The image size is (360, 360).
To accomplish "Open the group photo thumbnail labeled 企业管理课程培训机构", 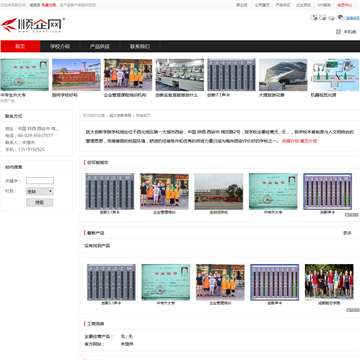I will tap(128, 75).
